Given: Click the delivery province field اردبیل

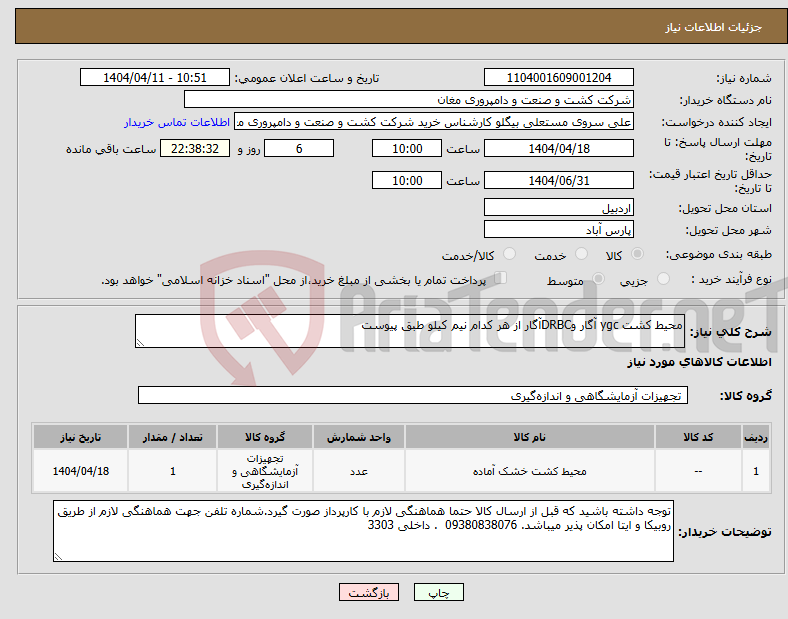Looking at the screenshot, I should point(558,207).
